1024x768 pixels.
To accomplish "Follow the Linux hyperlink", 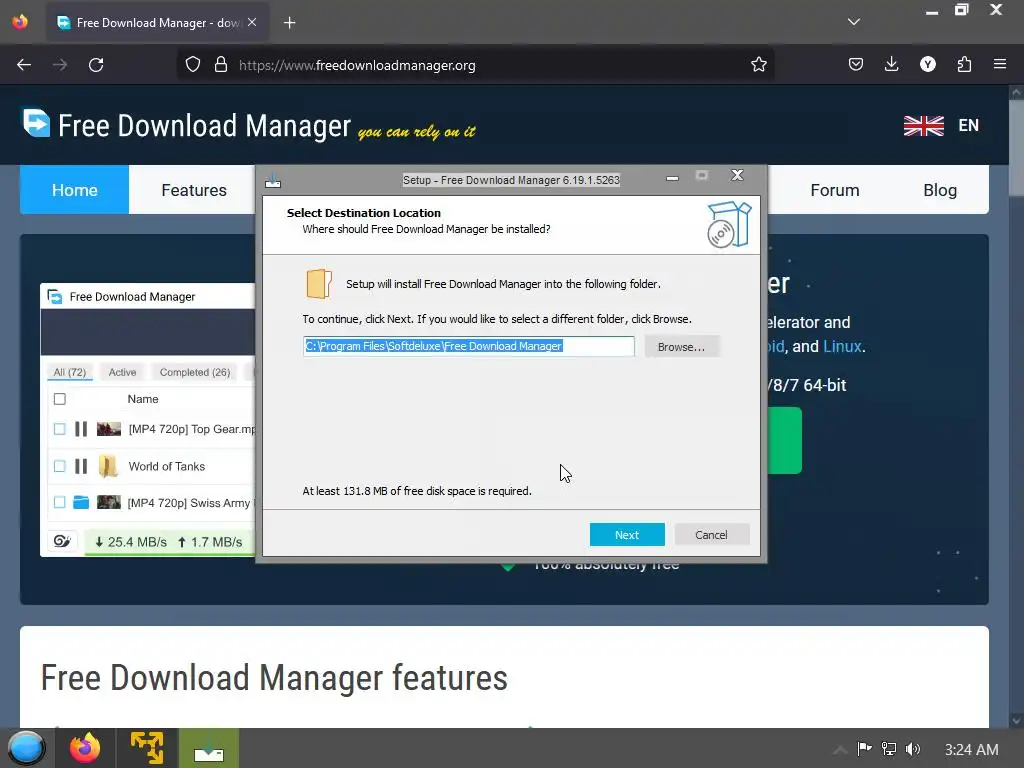I will (x=842, y=346).
